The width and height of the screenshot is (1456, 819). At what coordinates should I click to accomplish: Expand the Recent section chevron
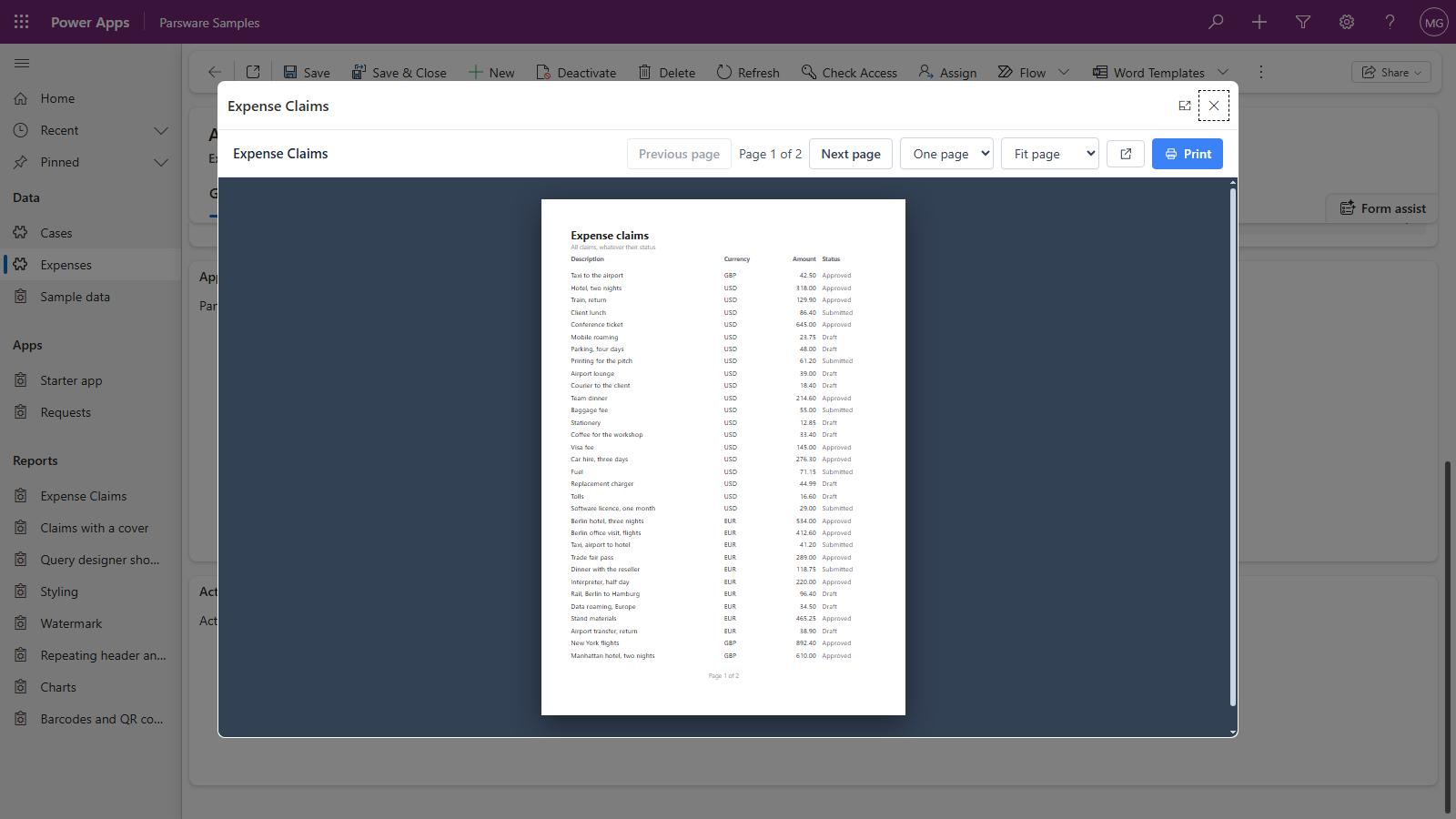[x=161, y=130]
